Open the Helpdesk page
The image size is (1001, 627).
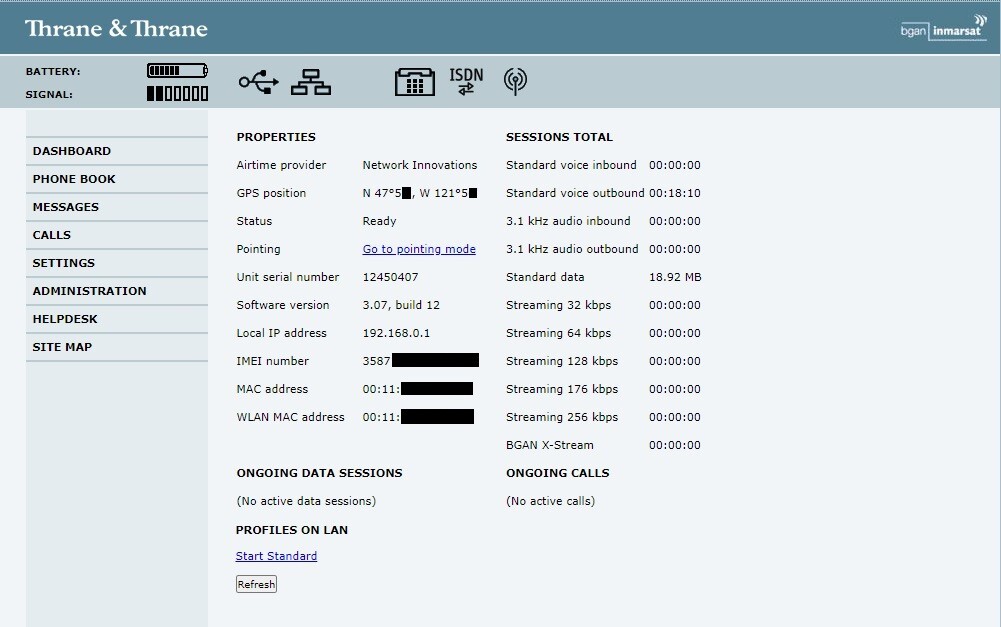pos(117,320)
